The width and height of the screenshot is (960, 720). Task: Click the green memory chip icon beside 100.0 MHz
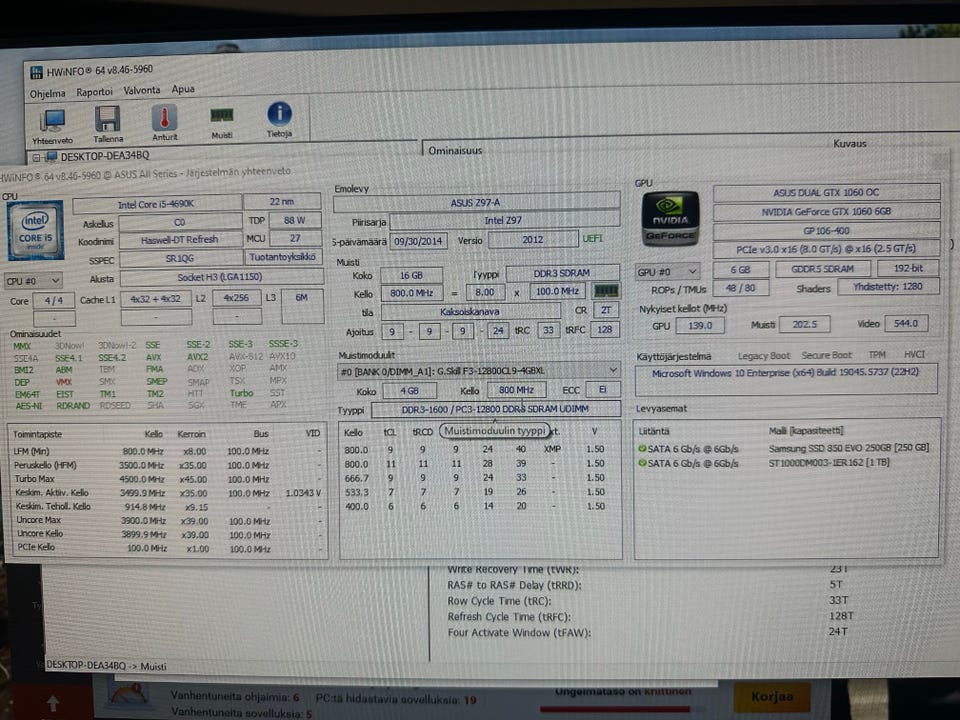(606, 291)
